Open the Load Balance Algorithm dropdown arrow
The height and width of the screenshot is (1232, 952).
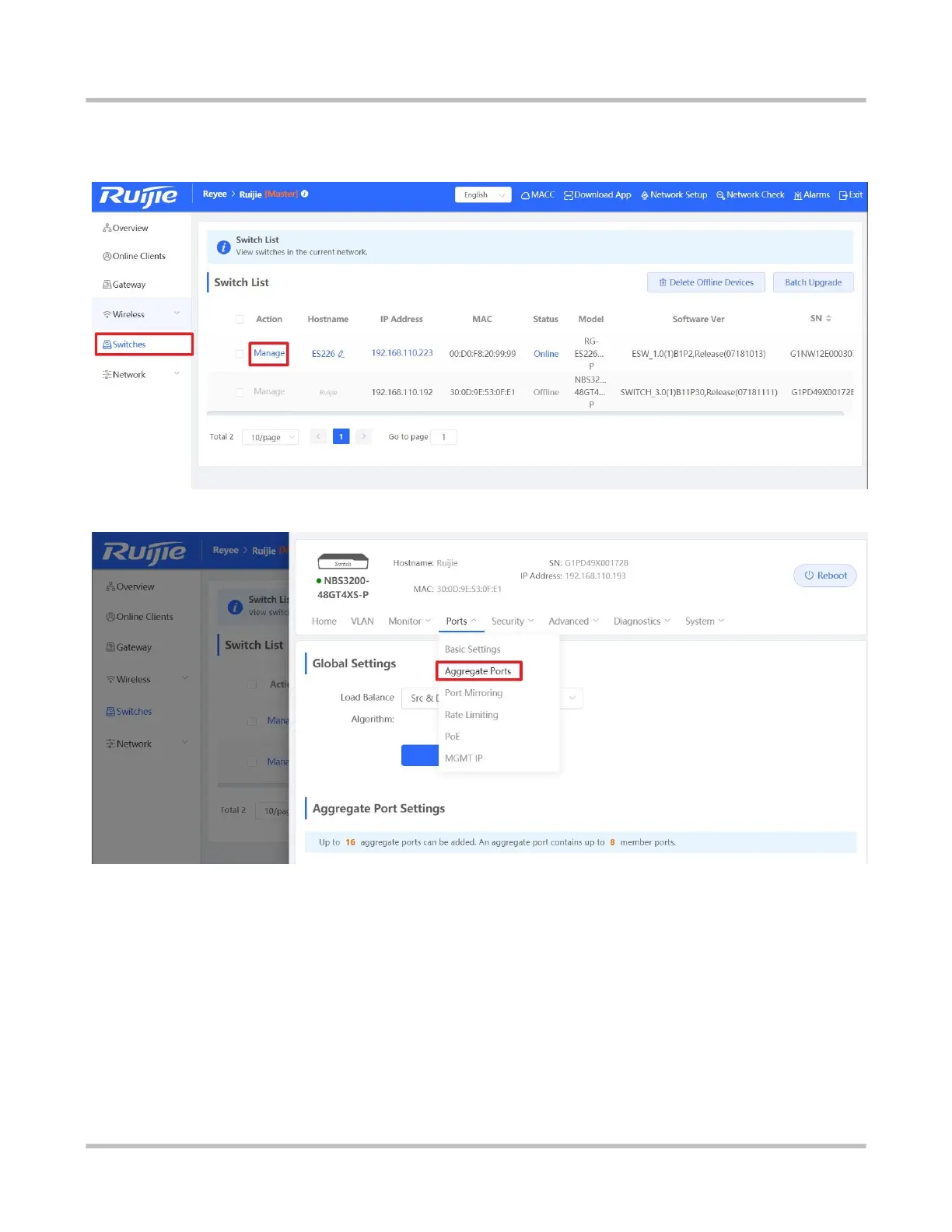pos(572,698)
